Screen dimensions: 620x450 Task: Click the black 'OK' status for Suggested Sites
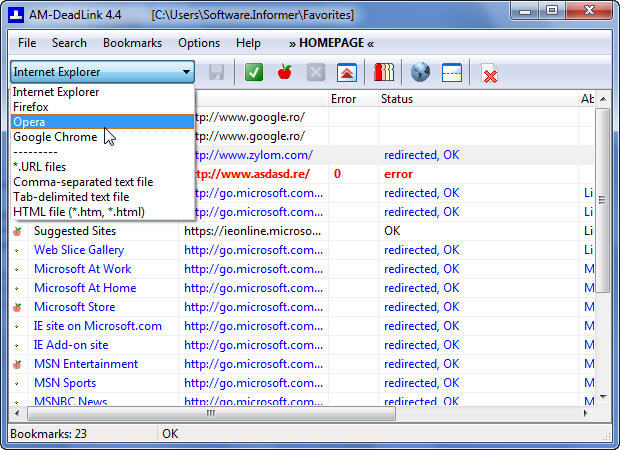tap(392, 231)
